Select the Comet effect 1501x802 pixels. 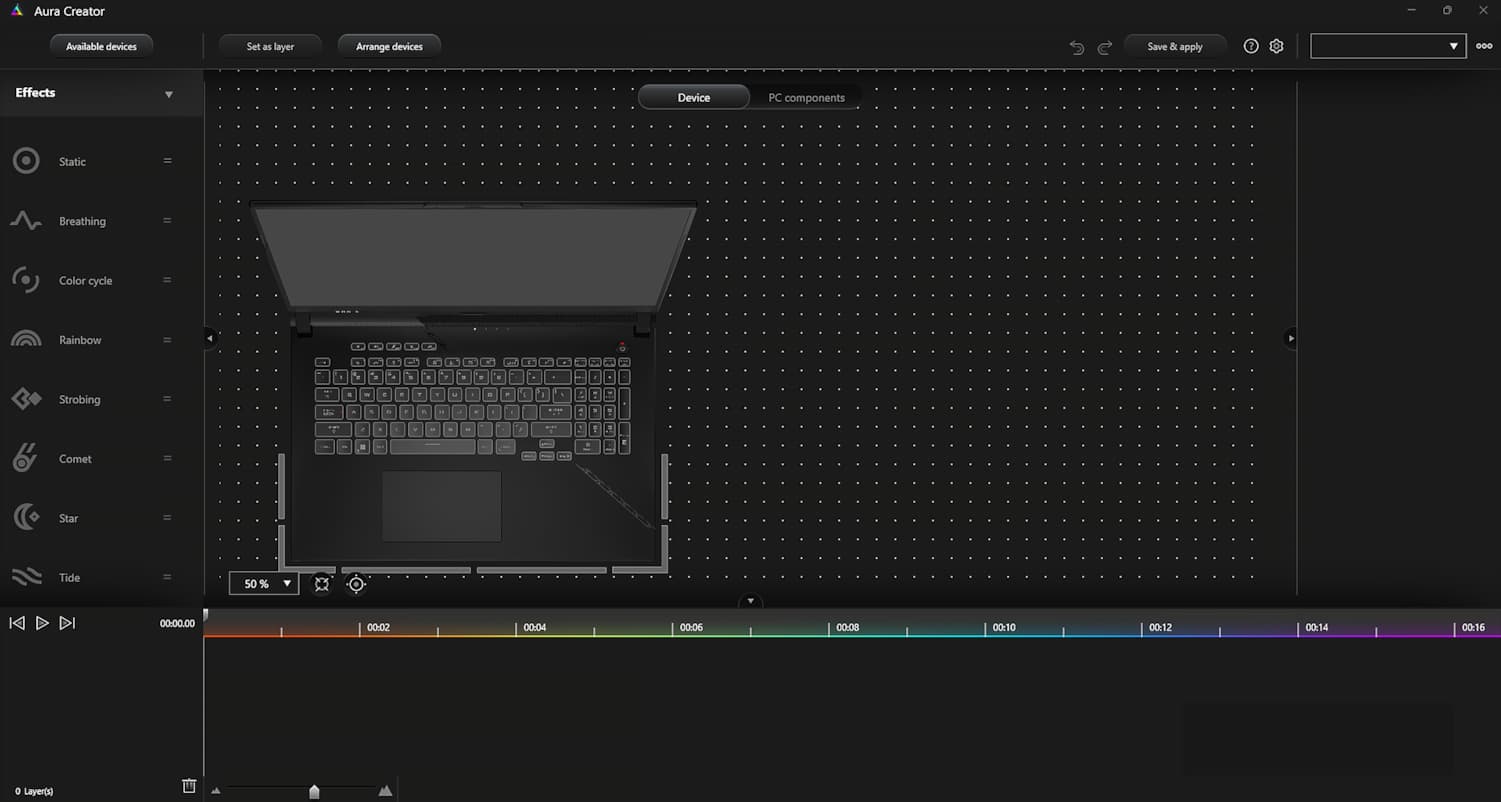tap(75, 458)
